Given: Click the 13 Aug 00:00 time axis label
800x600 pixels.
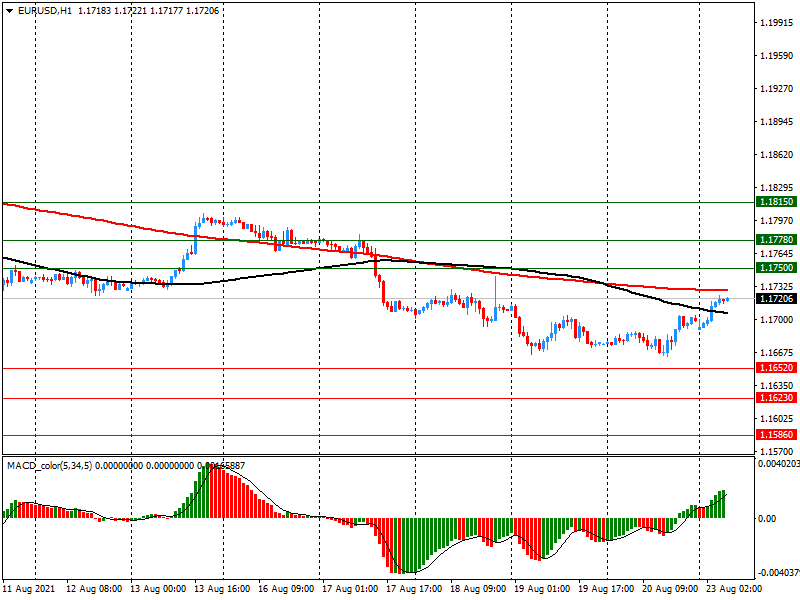Looking at the screenshot, I should (158, 589).
